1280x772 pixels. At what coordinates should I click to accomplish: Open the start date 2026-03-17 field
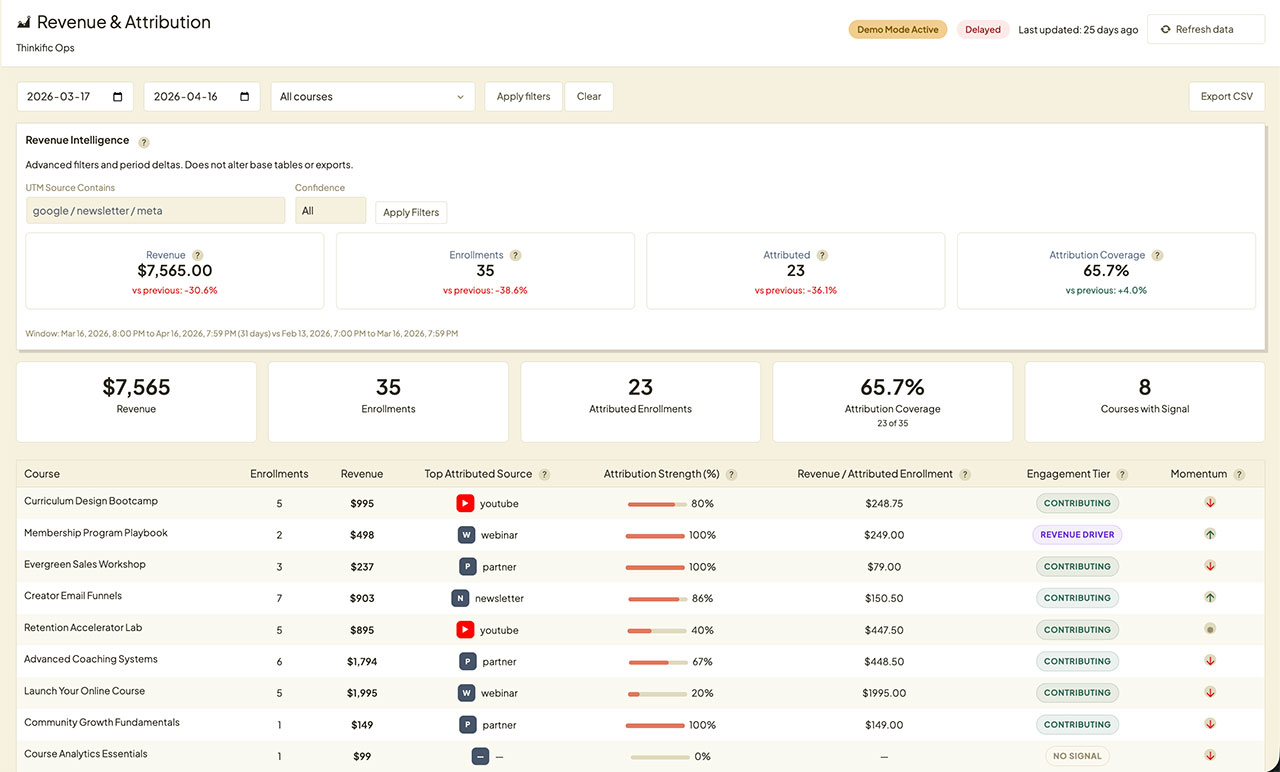[75, 97]
